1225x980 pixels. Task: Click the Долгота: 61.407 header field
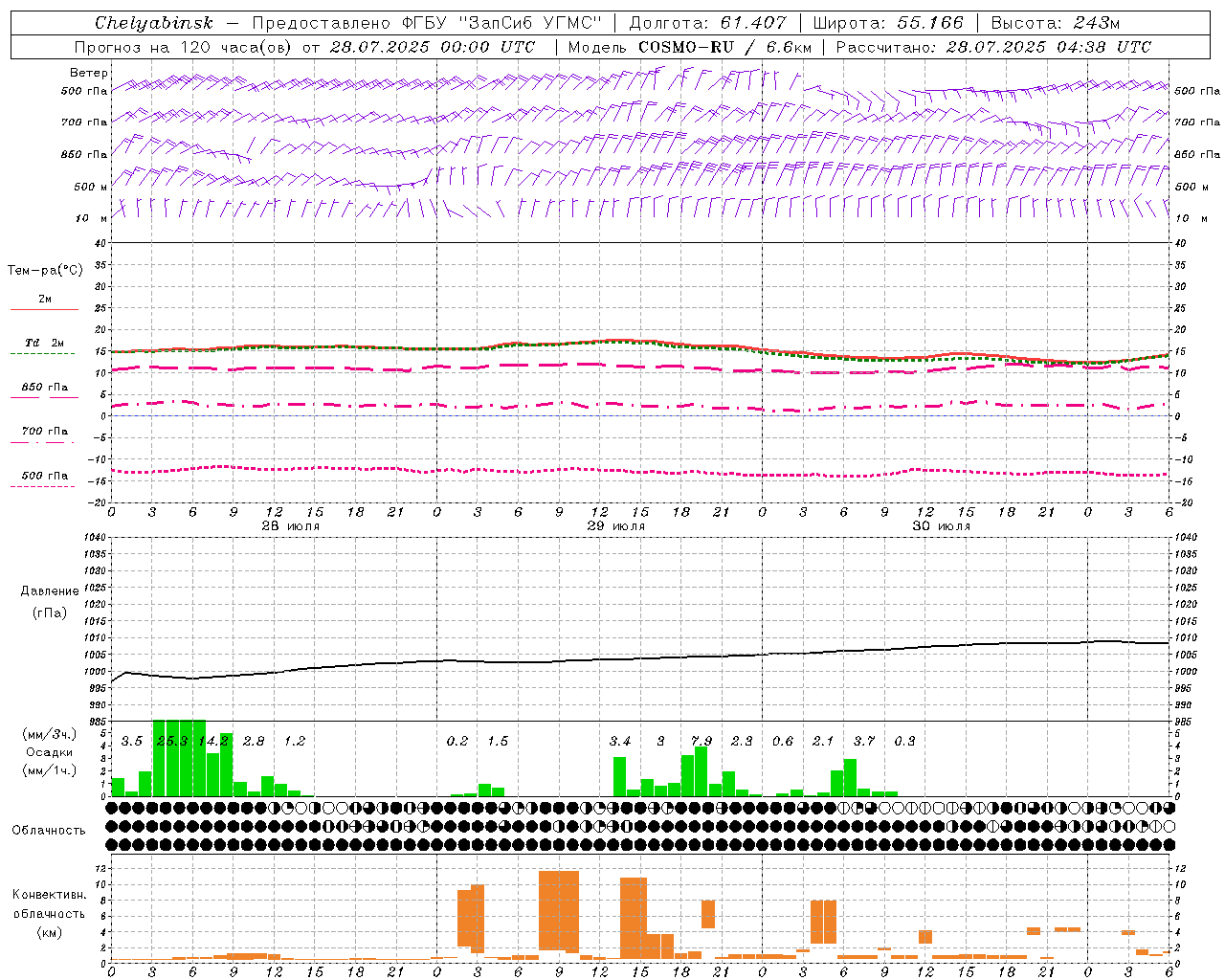(707, 23)
